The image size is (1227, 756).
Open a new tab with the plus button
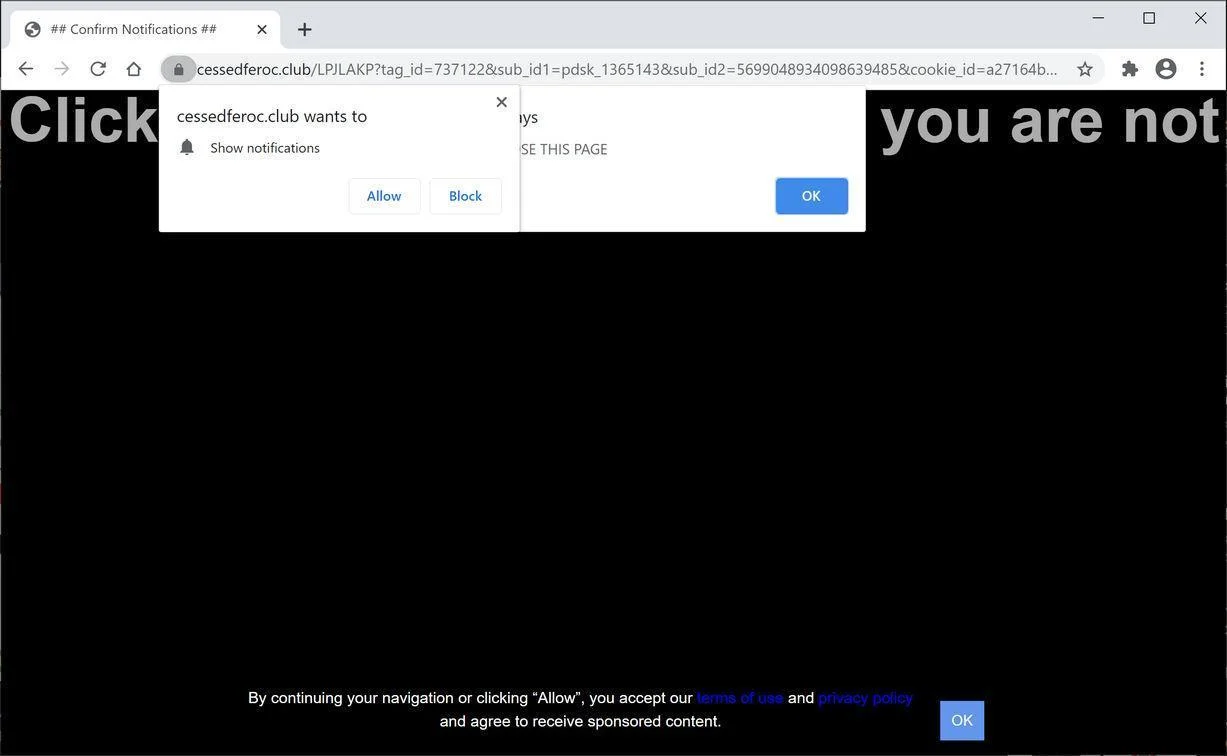pyautogui.click(x=304, y=30)
